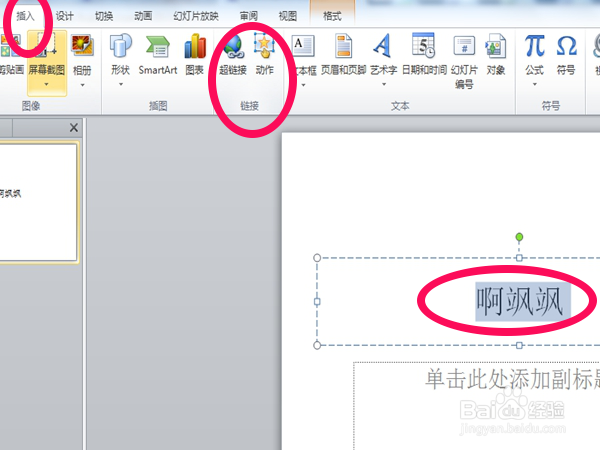This screenshot has width=600, height=450.
Task: Click the title box top-left resize handle
Action: click(x=317, y=258)
